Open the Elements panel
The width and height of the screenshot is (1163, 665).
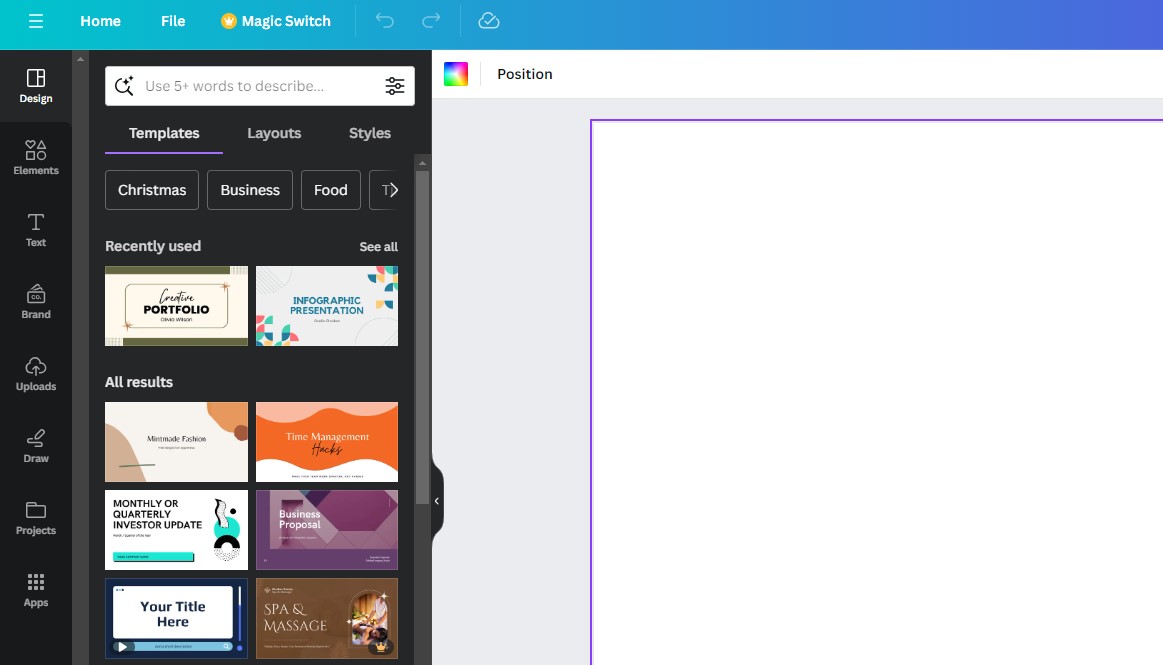pyautogui.click(x=36, y=158)
